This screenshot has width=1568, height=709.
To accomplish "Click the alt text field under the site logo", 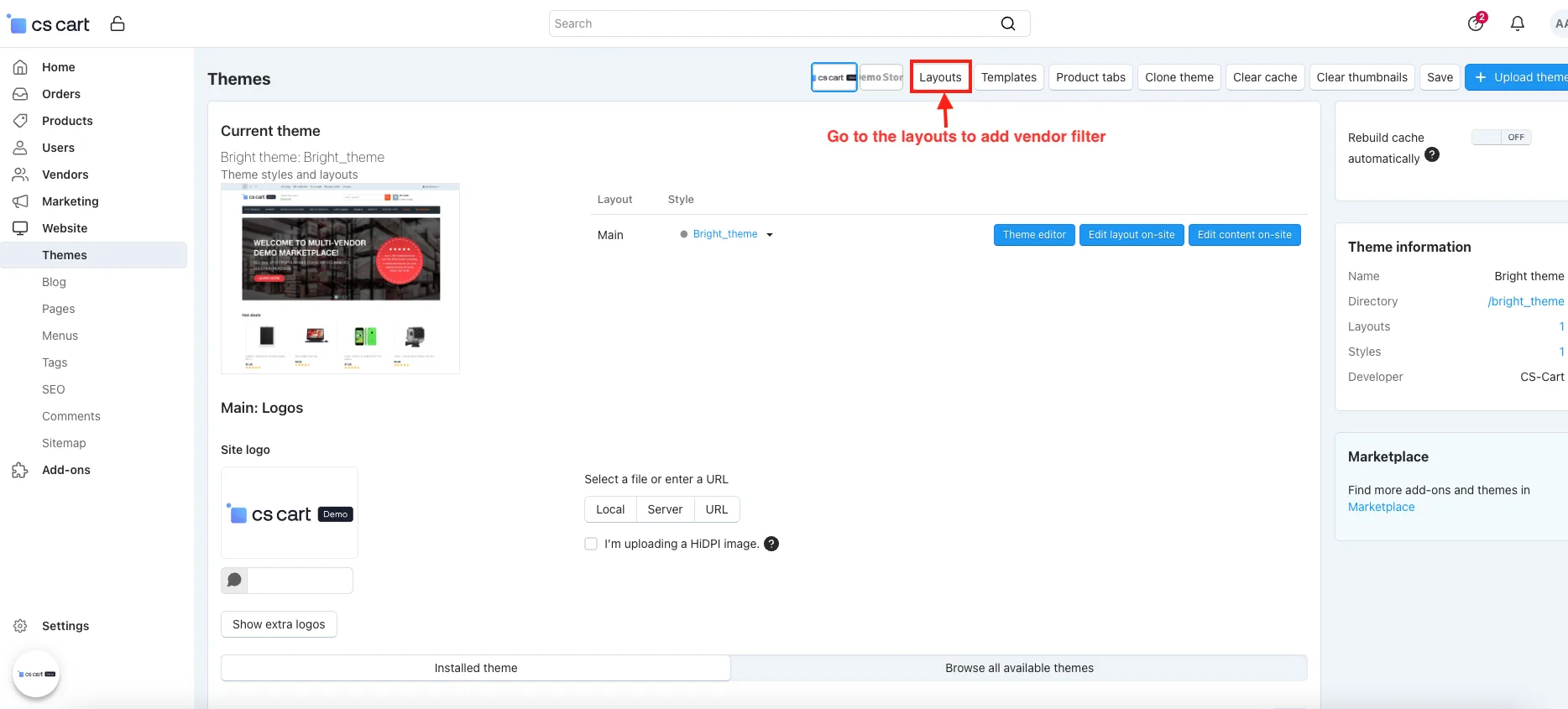I will click(301, 580).
